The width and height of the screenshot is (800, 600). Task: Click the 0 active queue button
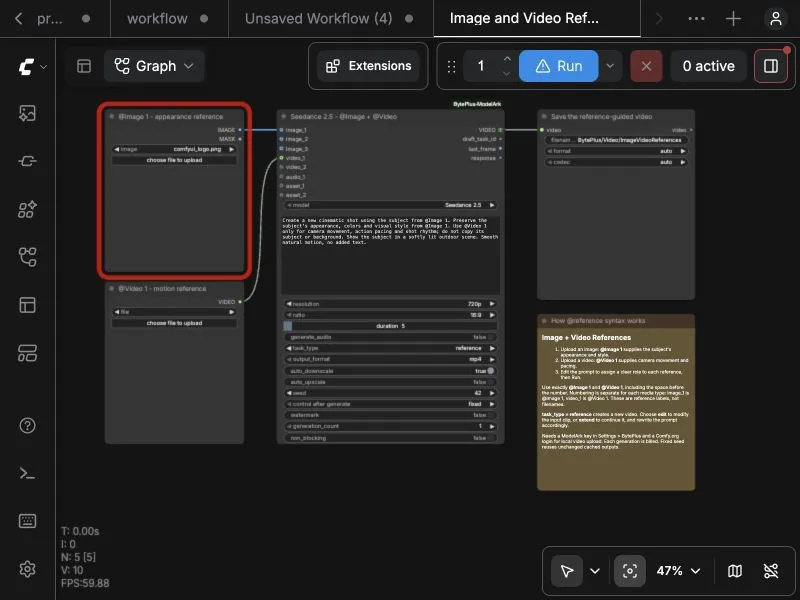coord(709,66)
